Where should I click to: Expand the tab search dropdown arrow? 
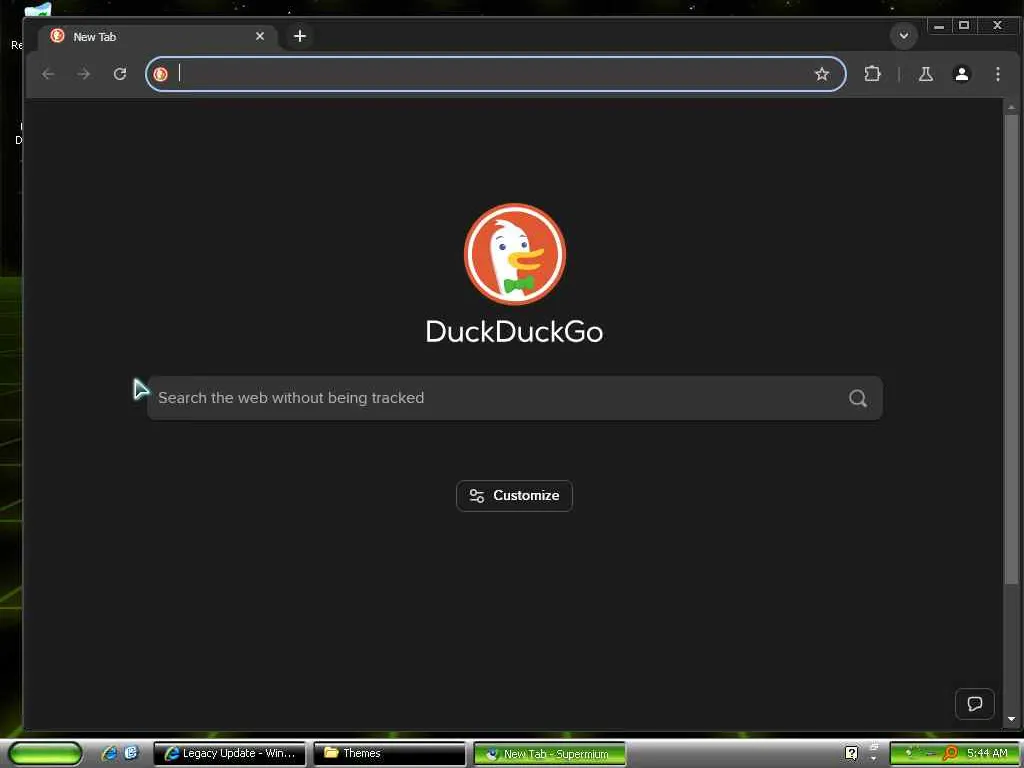904,35
